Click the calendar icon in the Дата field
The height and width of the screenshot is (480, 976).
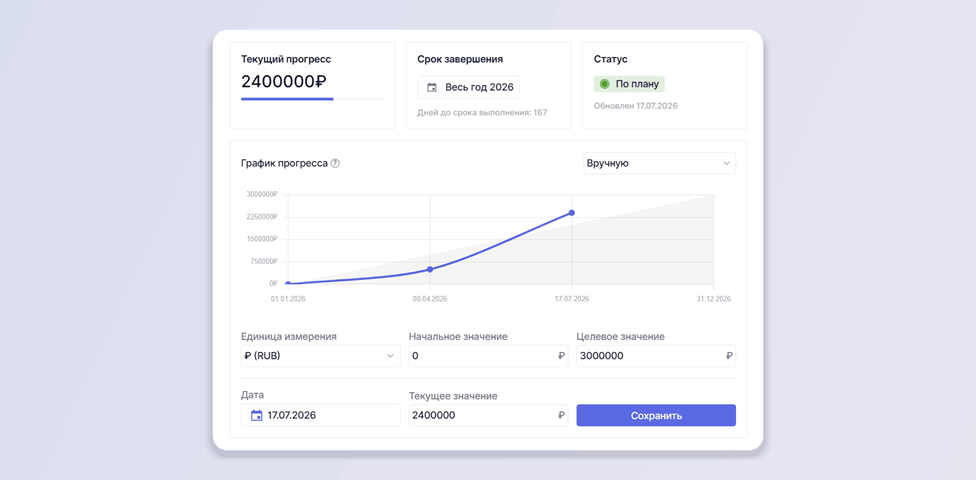point(256,415)
